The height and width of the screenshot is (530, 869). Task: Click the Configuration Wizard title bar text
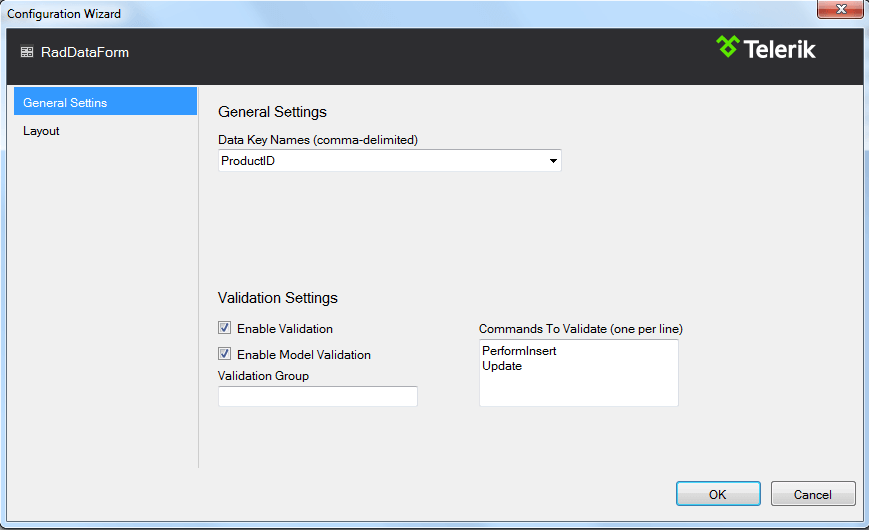64,14
